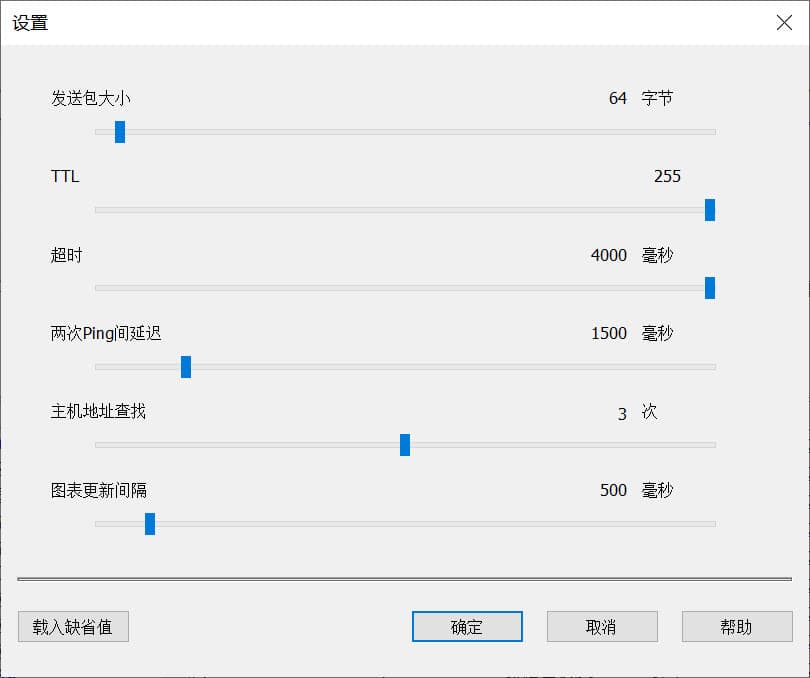Select the 超时 slider thumb
The height and width of the screenshot is (678, 810).
point(711,289)
